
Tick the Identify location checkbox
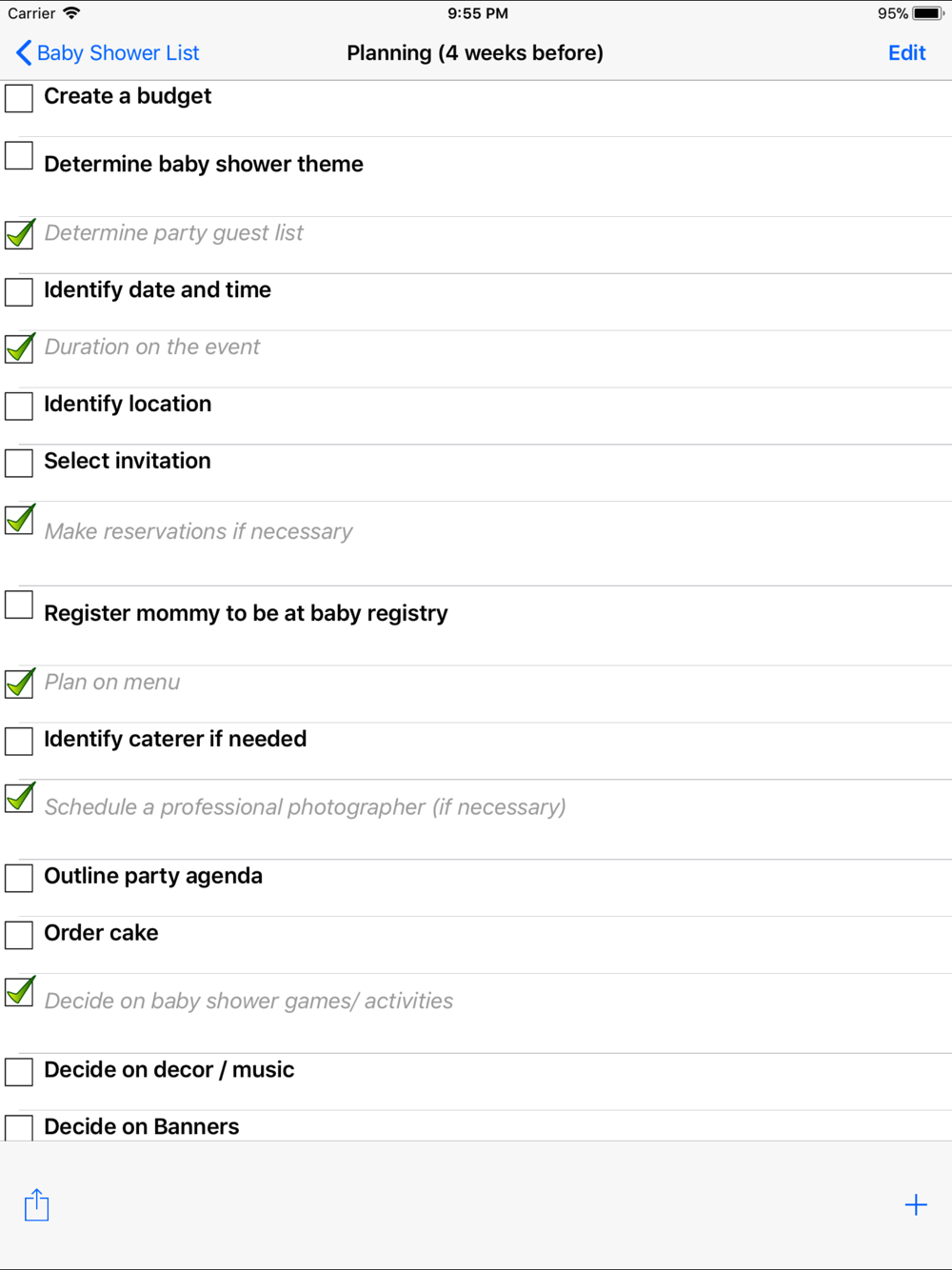click(x=19, y=406)
